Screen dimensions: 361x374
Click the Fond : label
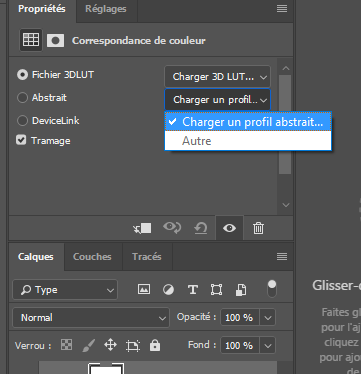(202, 345)
